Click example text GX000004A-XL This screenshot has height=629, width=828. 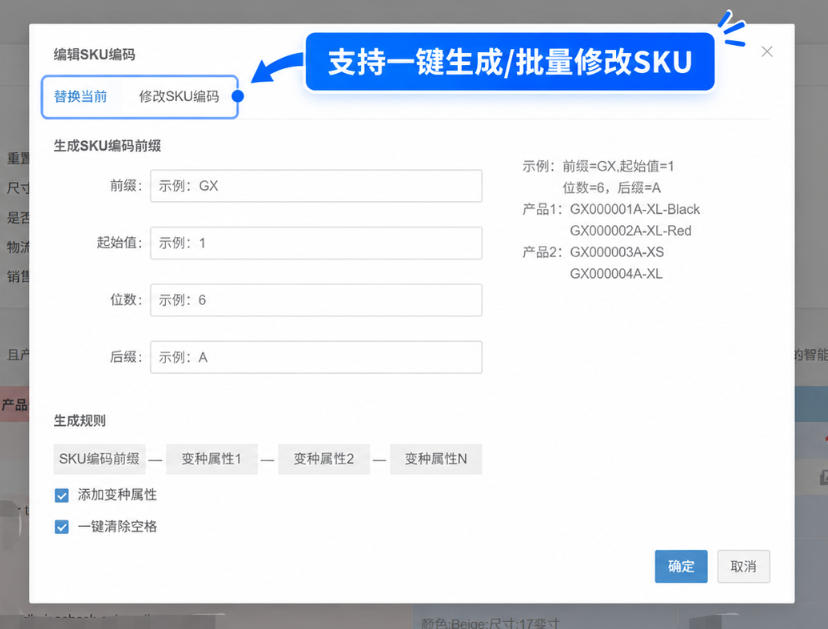(x=616, y=274)
